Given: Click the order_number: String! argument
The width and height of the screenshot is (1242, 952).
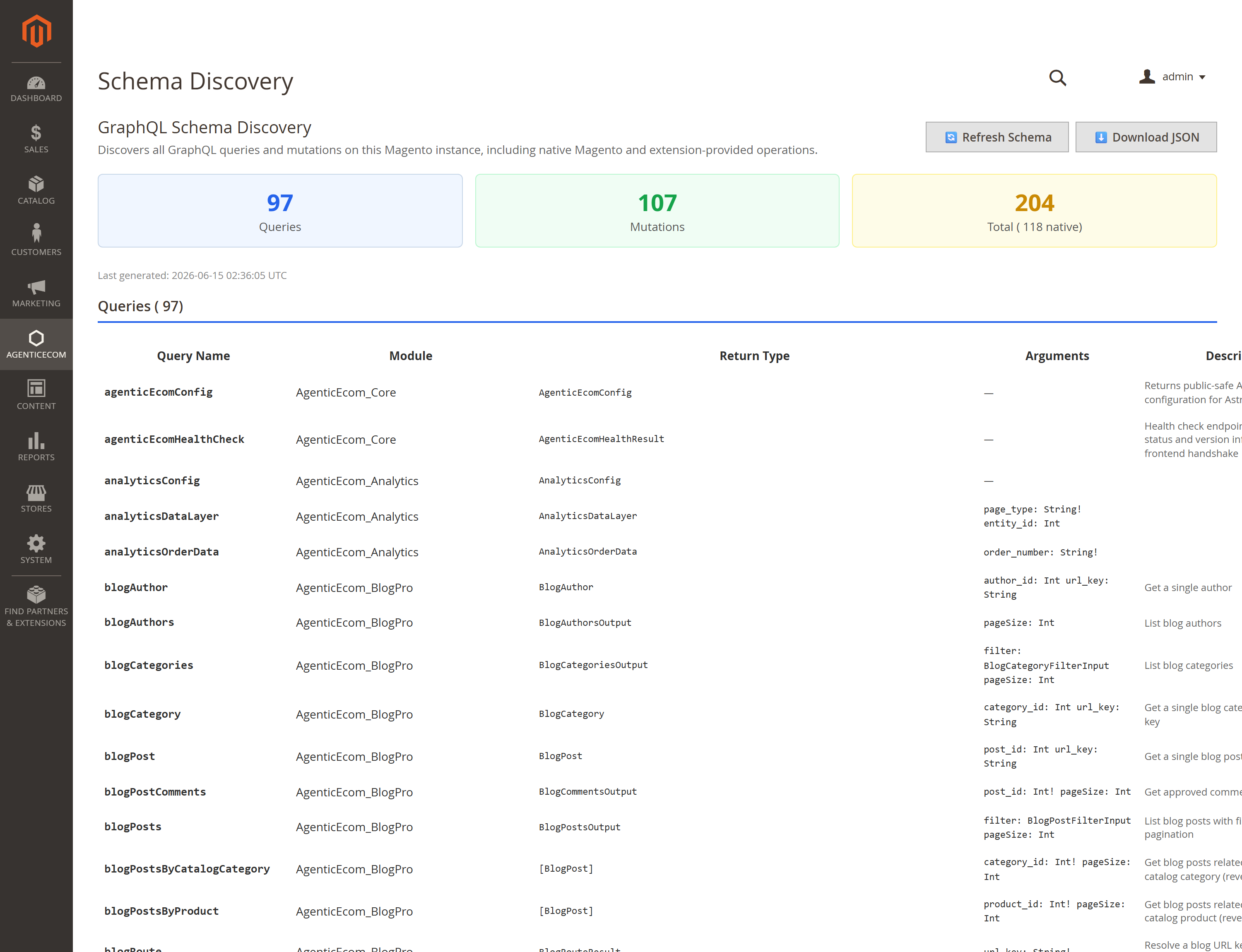Looking at the screenshot, I should point(1040,553).
